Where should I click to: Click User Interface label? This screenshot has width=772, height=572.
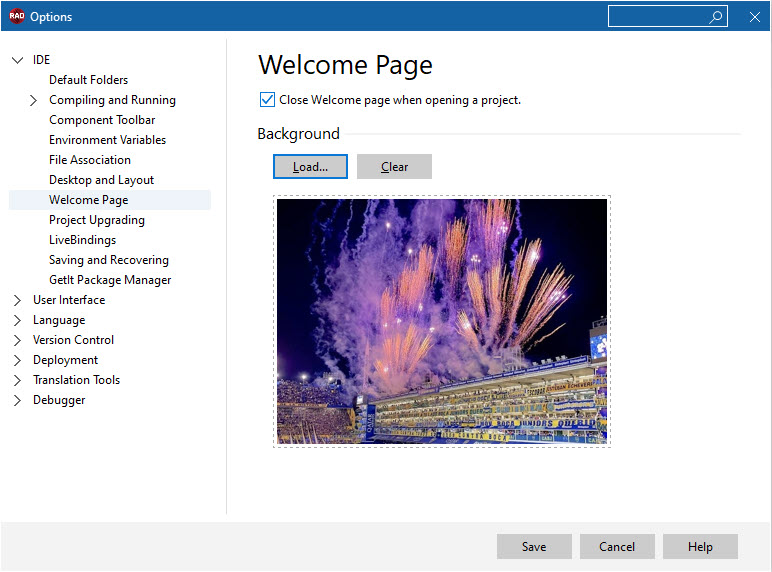[69, 300]
